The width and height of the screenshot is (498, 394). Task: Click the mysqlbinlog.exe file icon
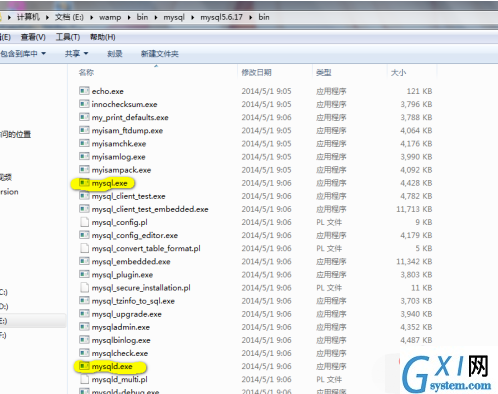pos(84,340)
